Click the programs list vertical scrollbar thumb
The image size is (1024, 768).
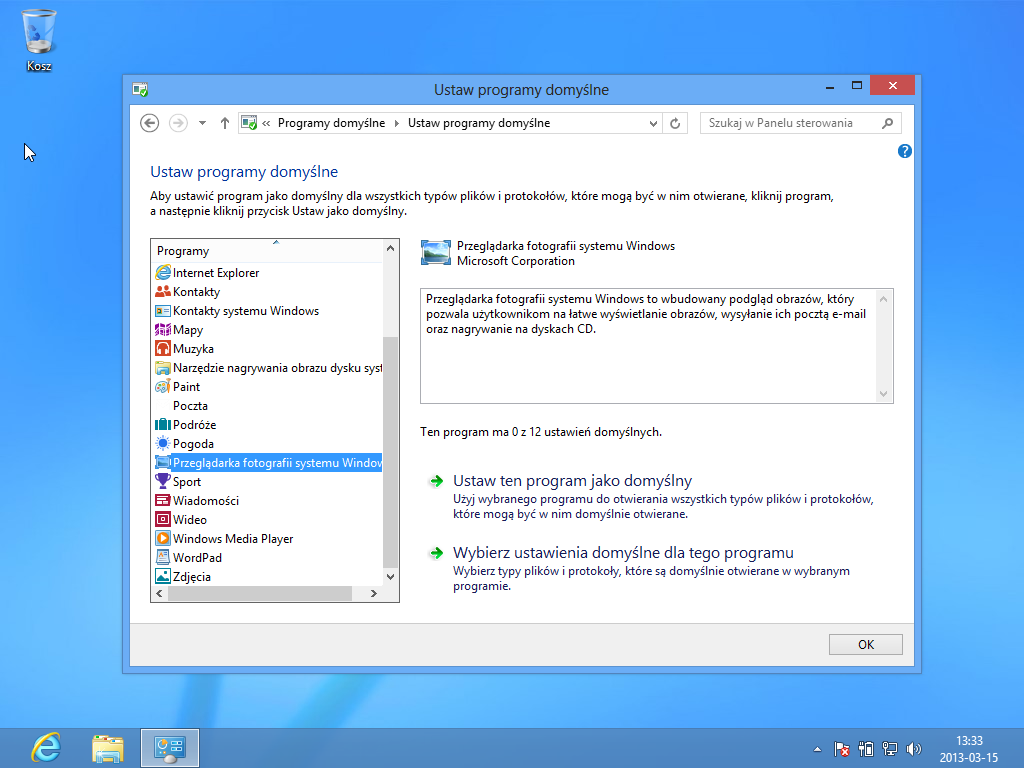[x=391, y=452]
